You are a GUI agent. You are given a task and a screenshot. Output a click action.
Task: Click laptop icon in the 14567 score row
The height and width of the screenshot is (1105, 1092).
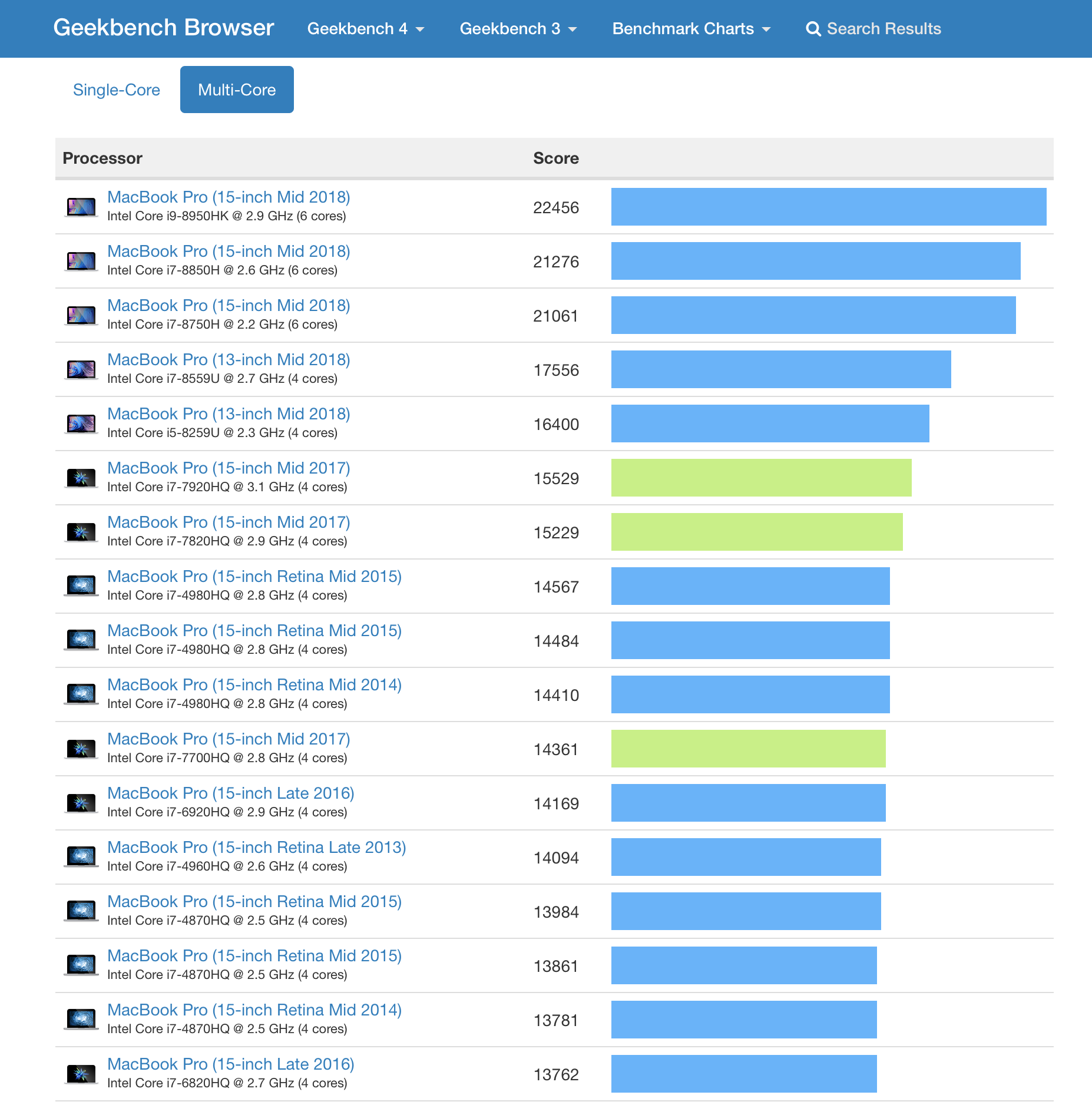click(x=81, y=587)
